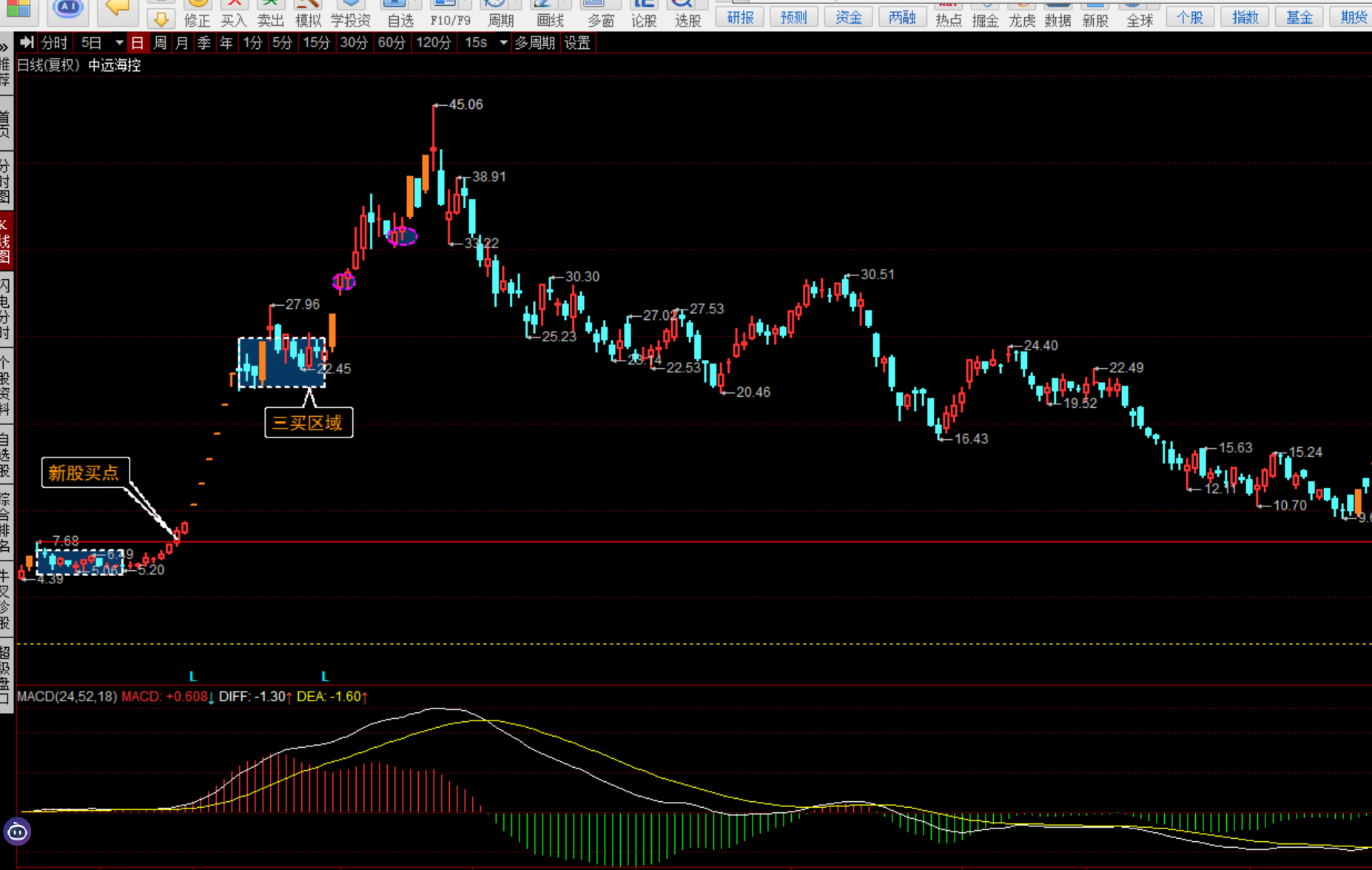Switch to 120分 minute chart

(434, 43)
